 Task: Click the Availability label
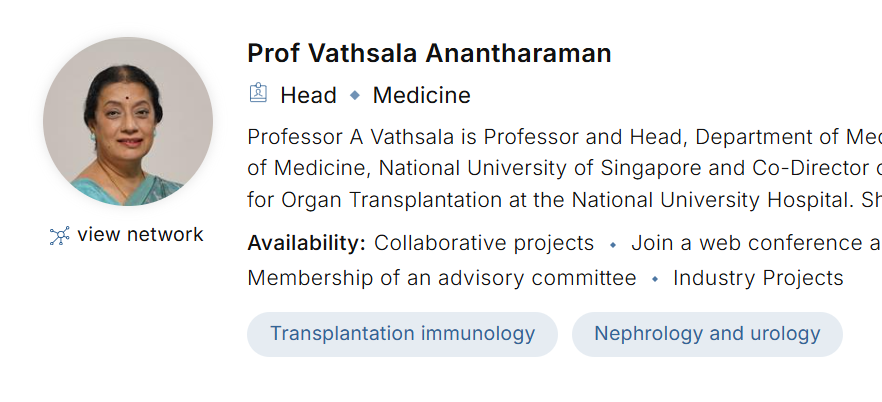pyautogui.click(x=307, y=243)
